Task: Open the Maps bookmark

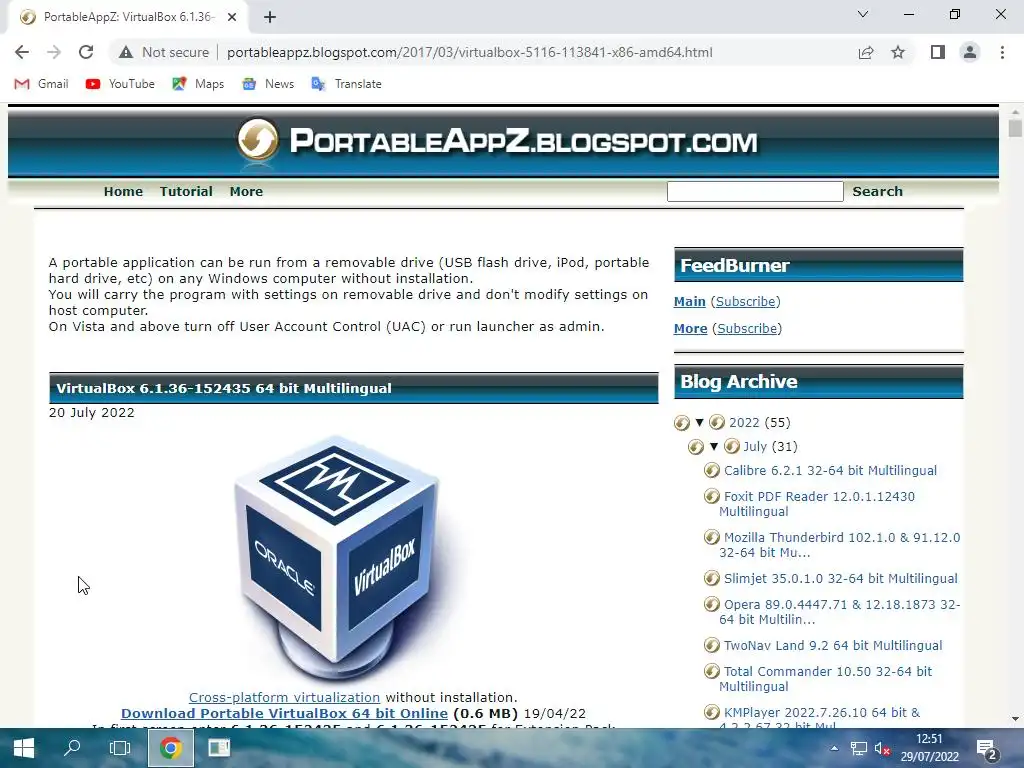Action: click(198, 84)
